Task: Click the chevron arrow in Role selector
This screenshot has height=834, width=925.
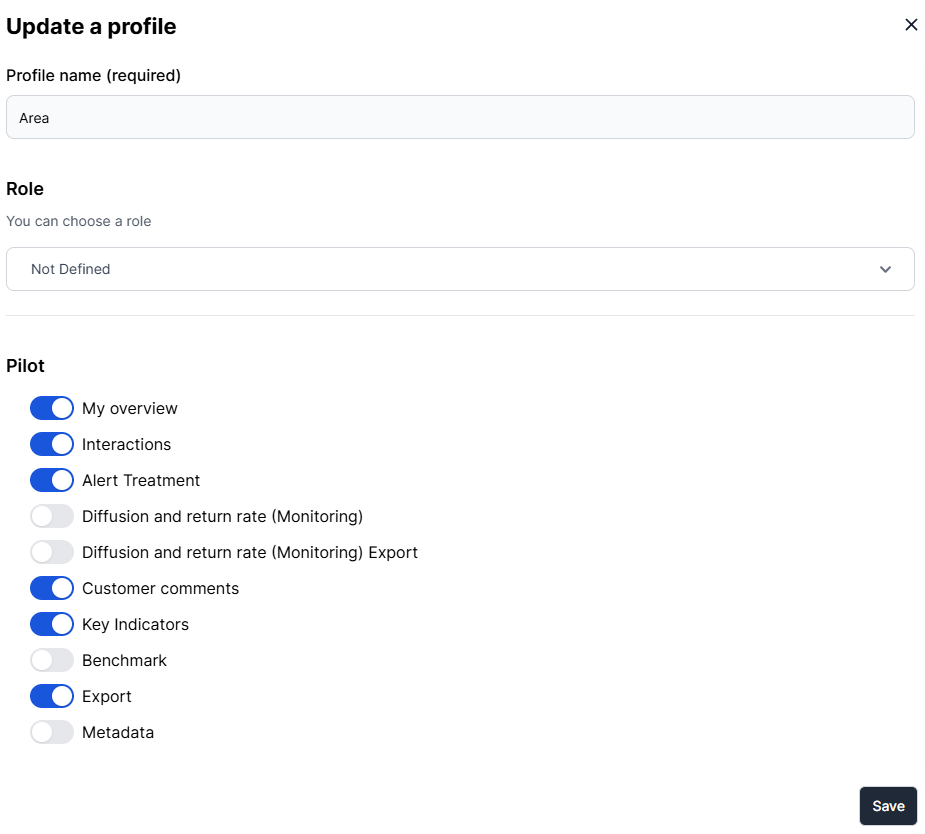Action: 885,269
